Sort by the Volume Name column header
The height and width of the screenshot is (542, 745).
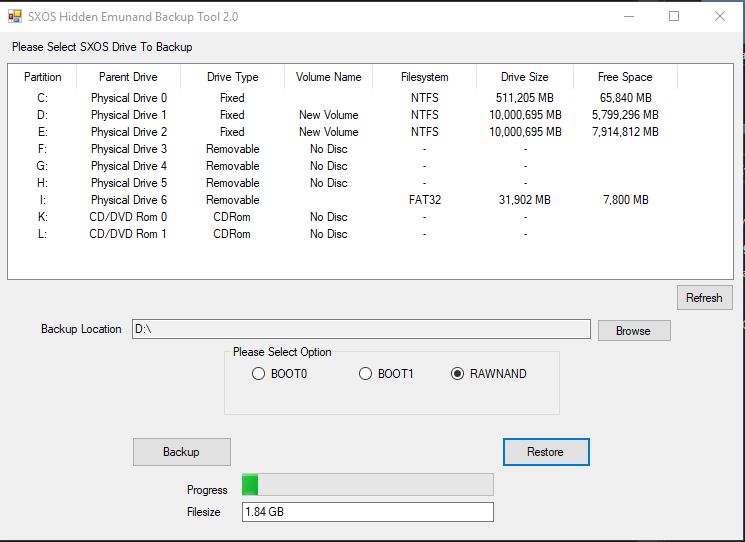click(x=328, y=77)
